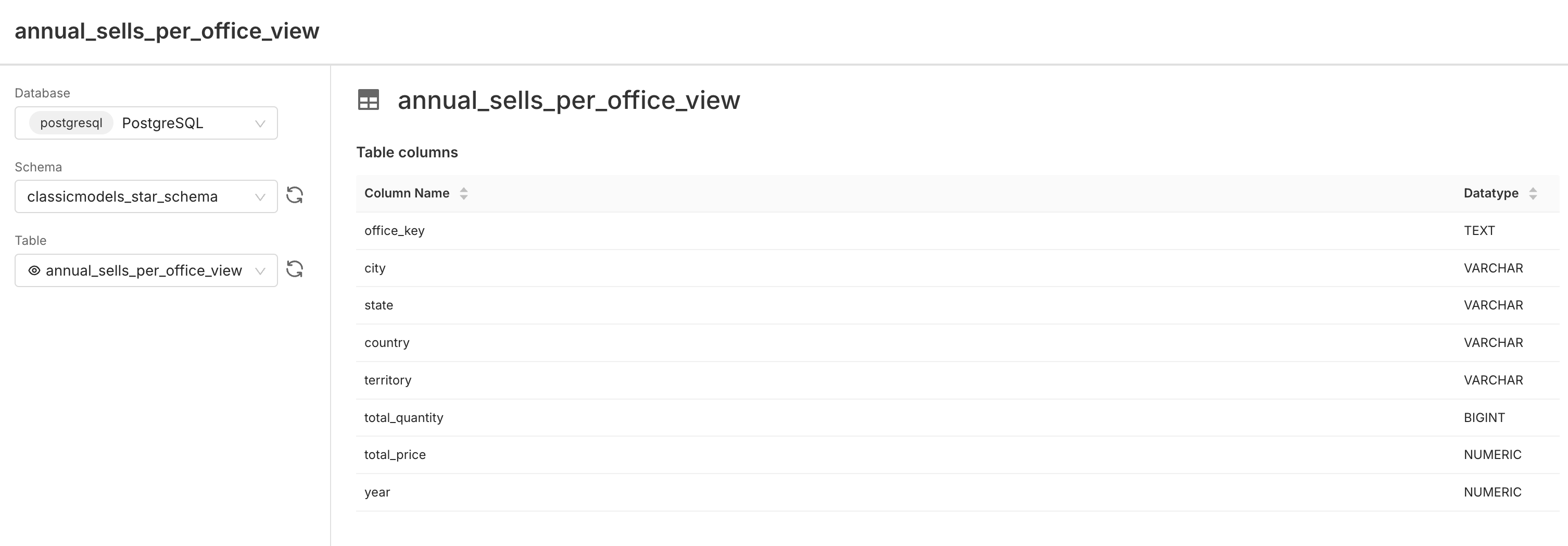Sort by Column Name arrows
This screenshot has width=1568, height=546.
pos(464,194)
